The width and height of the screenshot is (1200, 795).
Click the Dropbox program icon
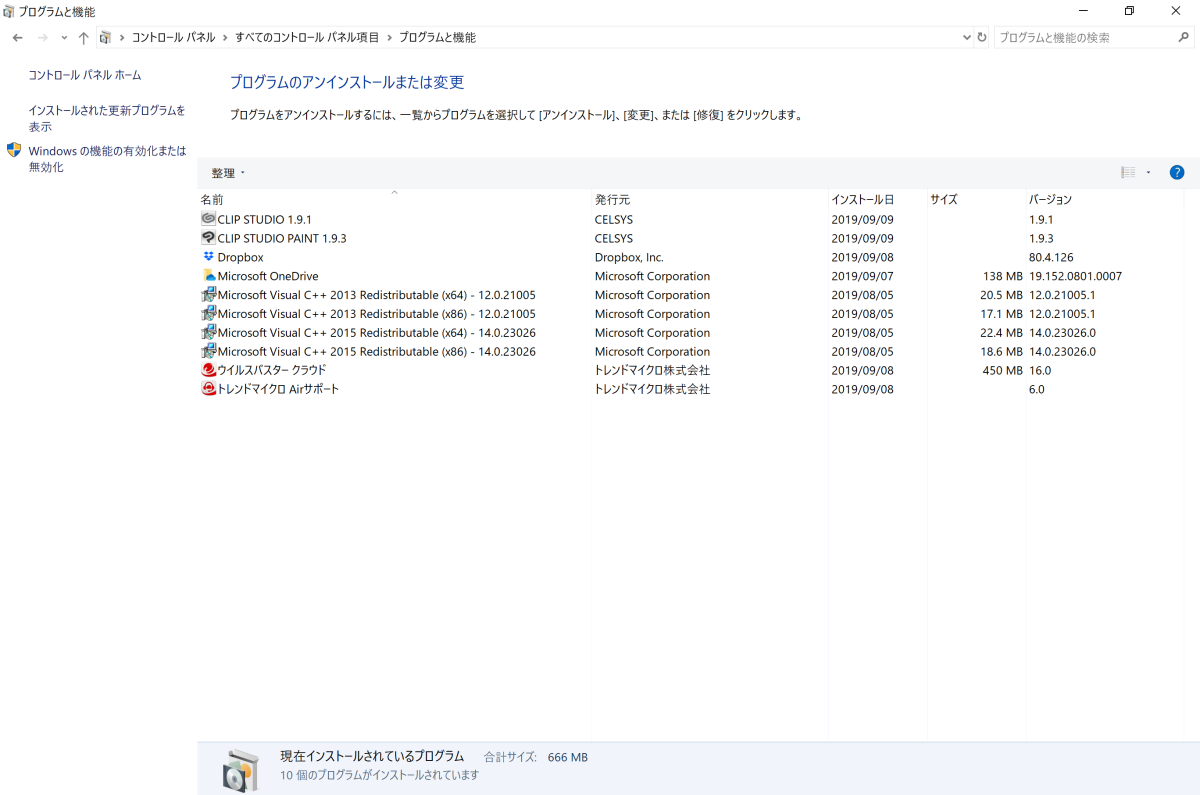pyautogui.click(x=208, y=257)
